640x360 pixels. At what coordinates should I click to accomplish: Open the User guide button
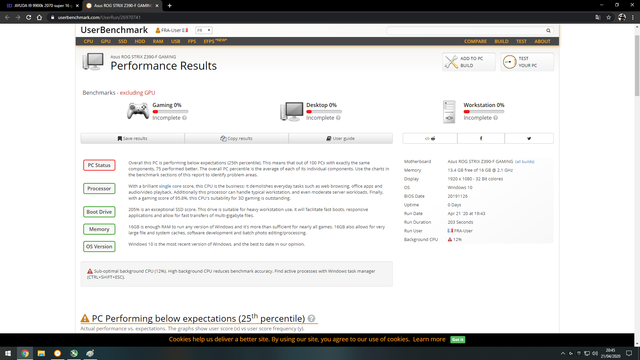340,138
